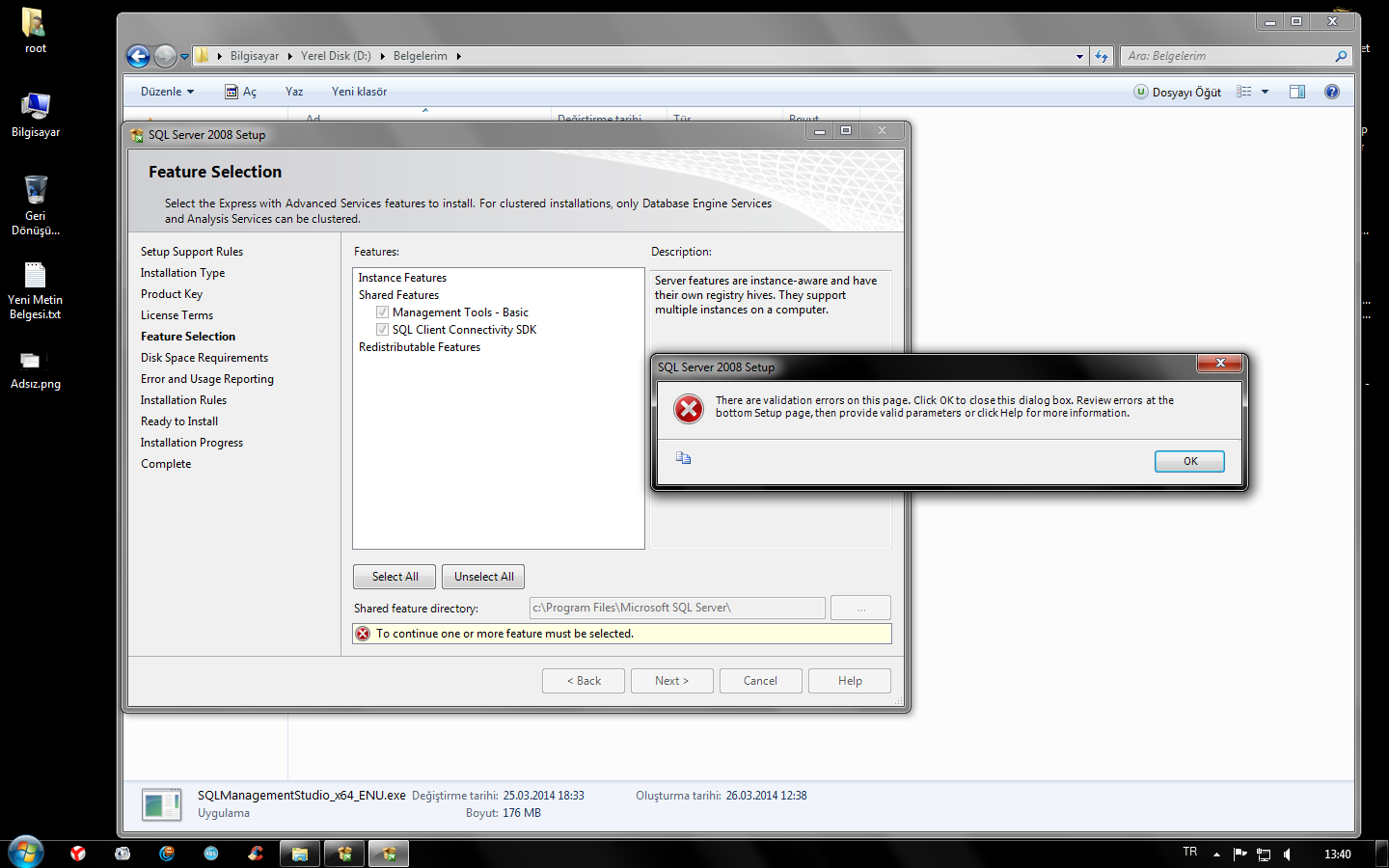Open Explorer help with the question mark icon
The height and width of the screenshot is (868, 1389).
pyautogui.click(x=1332, y=92)
